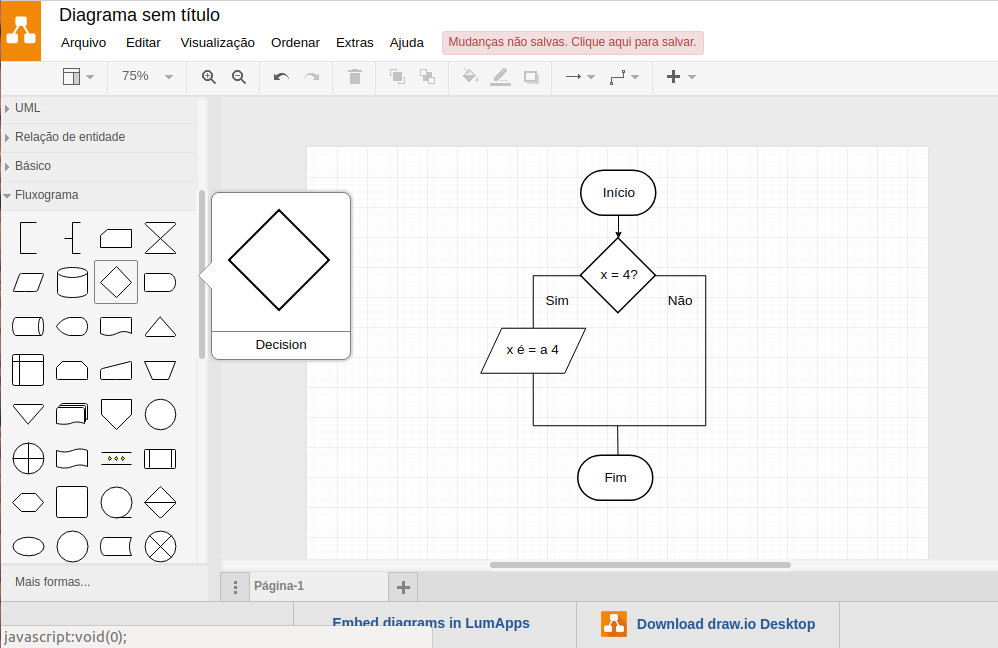This screenshot has height=648, width=998.
Task: Select the Decision diamond shape
Action: click(116, 282)
